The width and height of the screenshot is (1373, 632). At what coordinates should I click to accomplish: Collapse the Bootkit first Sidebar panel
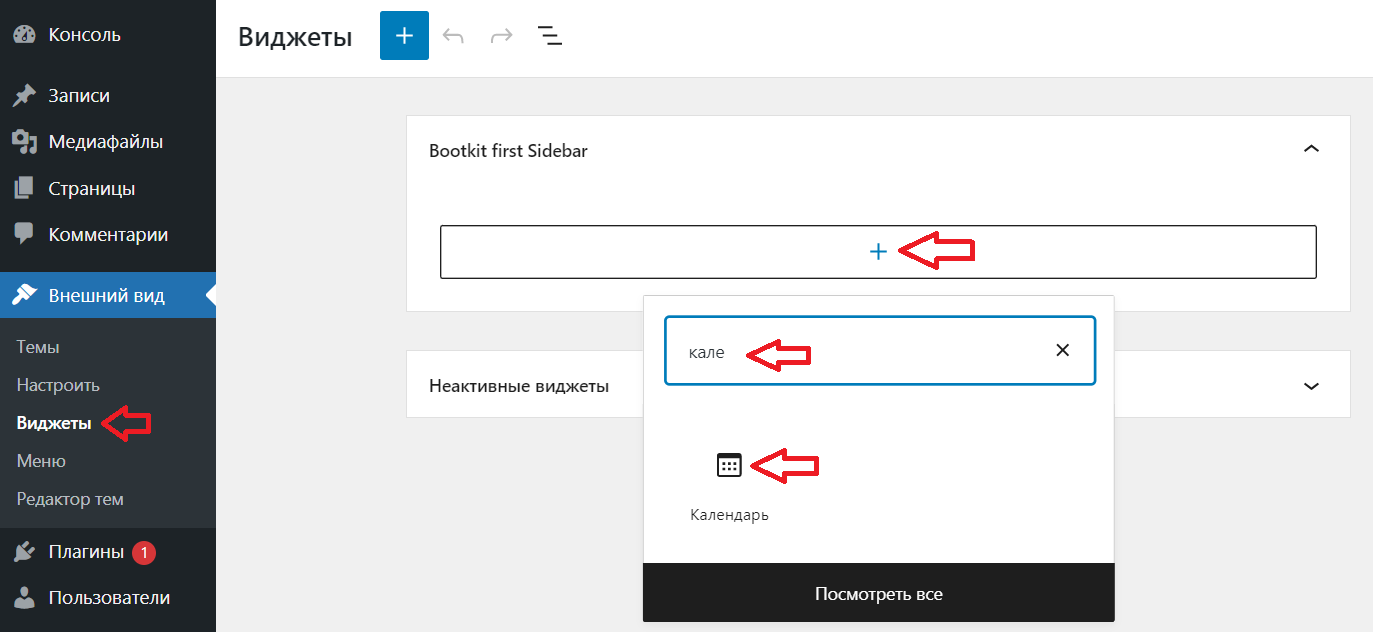coord(1312,150)
